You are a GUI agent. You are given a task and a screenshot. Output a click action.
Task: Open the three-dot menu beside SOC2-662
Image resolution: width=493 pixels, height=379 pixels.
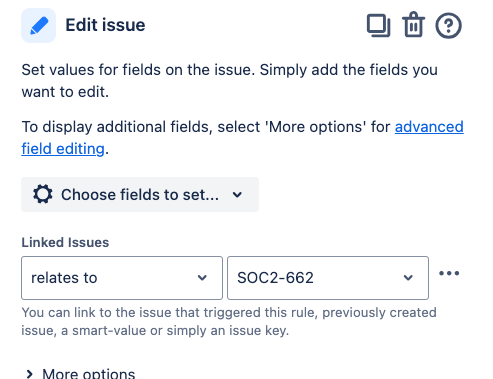coord(449,274)
